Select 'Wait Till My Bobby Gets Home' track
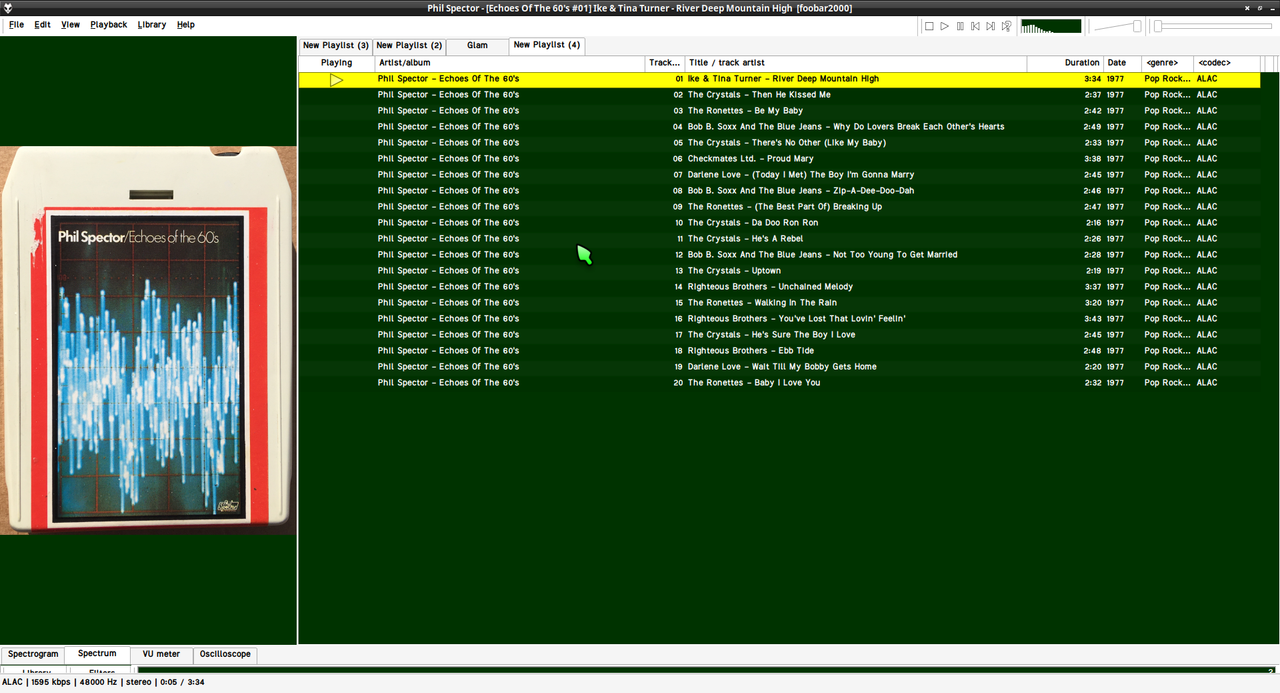 tap(780, 367)
